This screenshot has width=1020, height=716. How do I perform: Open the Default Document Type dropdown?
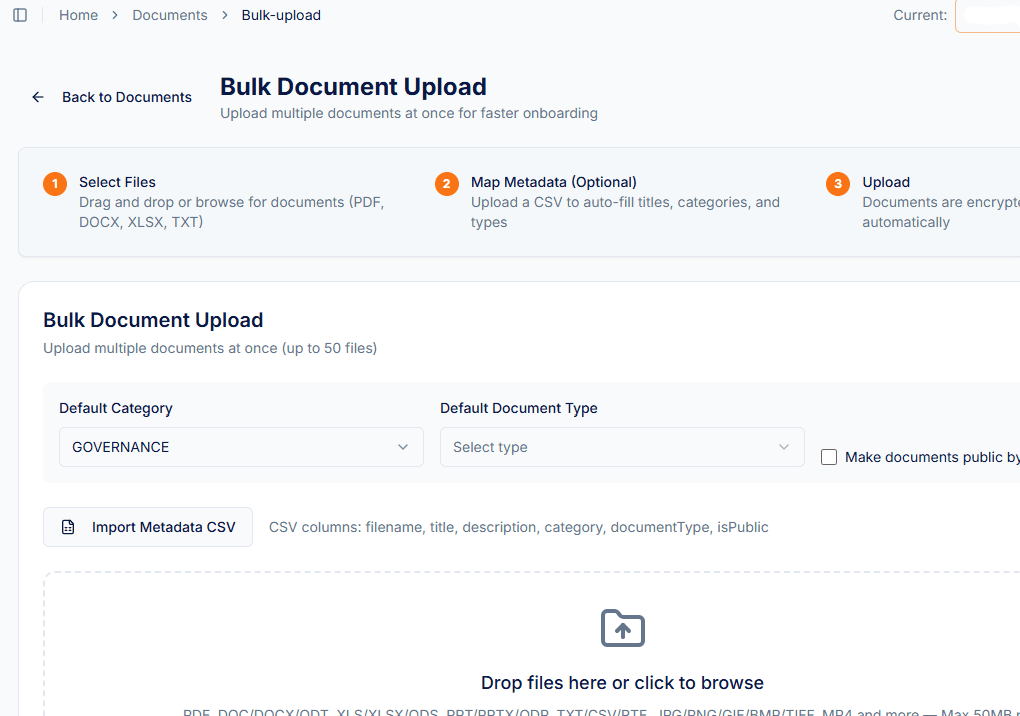pos(623,447)
